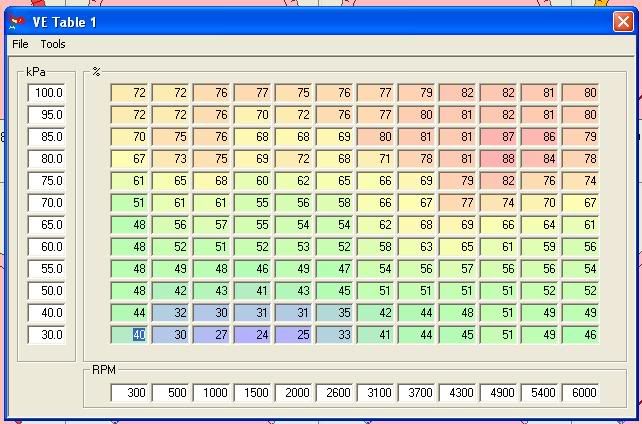642x424 pixels.
Task: Select the 55.0 kPa bin field
Action: point(47,269)
